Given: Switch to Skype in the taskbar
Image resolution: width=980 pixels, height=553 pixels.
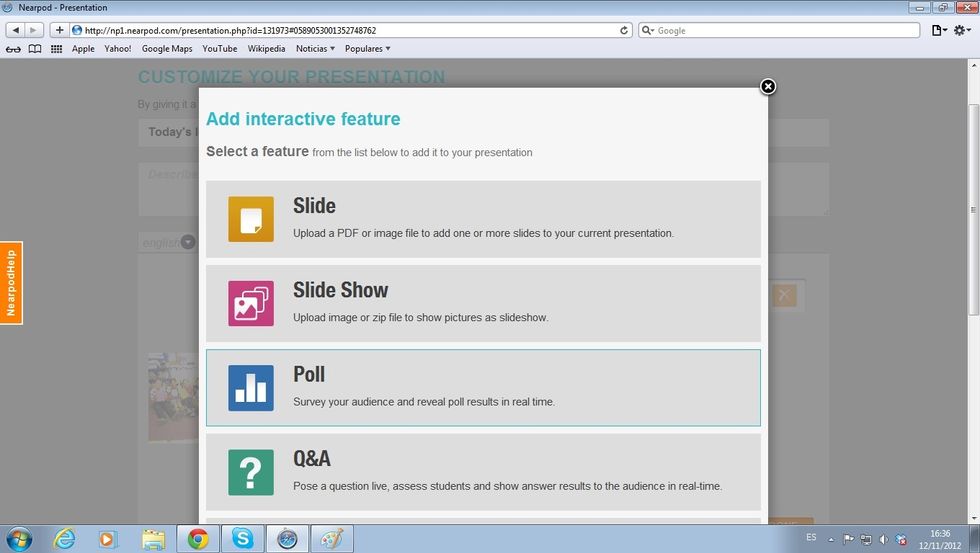Looking at the screenshot, I should 242,539.
